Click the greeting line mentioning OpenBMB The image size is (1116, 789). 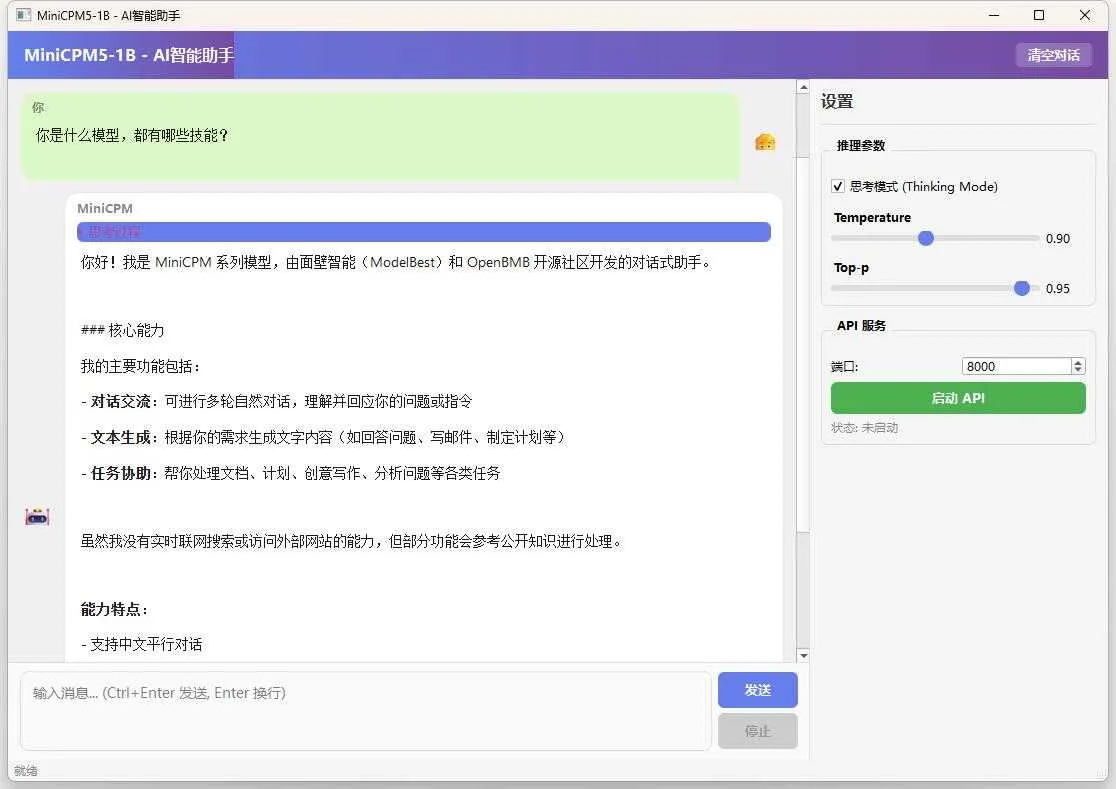[x=396, y=262]
